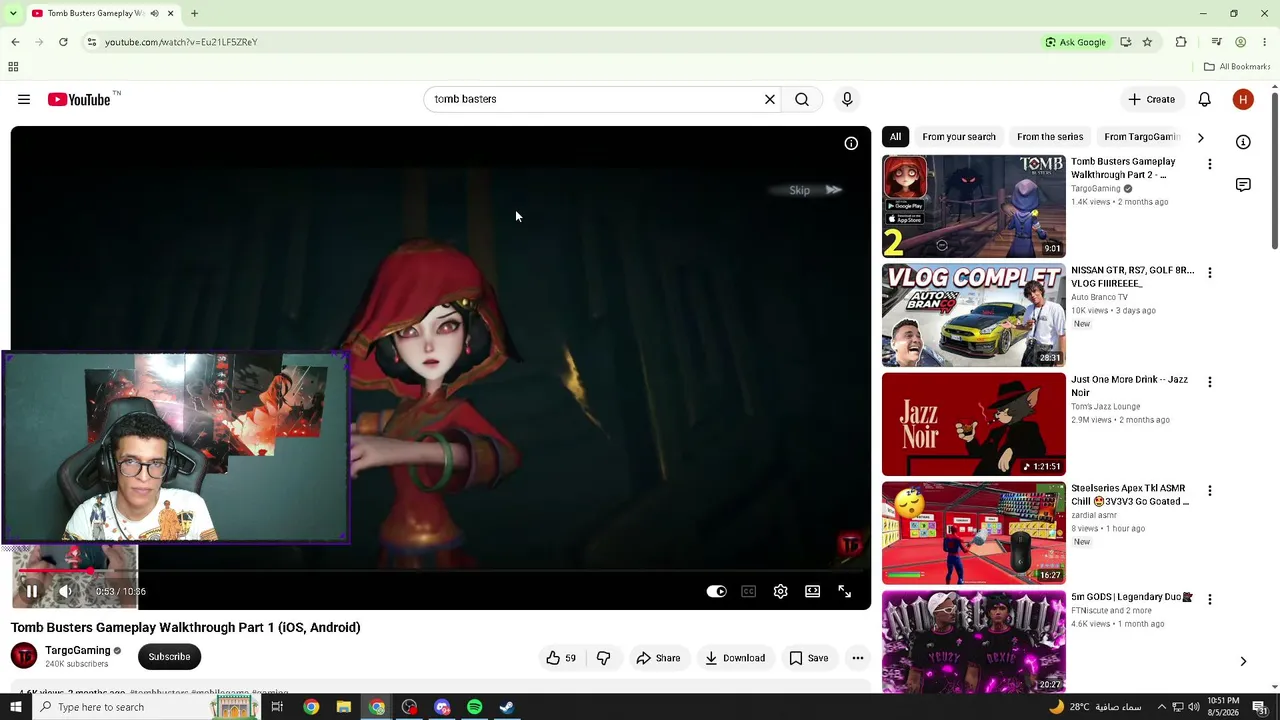Open options for 5m GODS video
The width and height of the screenshot is (1280, 720).
(1210, 600)
